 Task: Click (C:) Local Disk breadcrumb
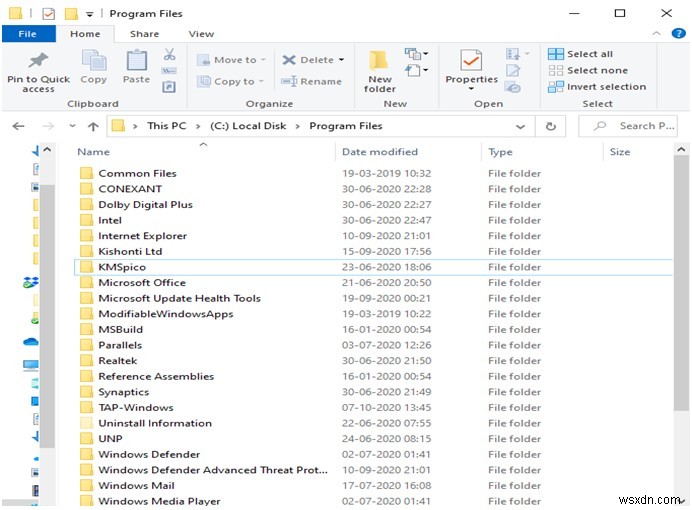click(248, 126)
